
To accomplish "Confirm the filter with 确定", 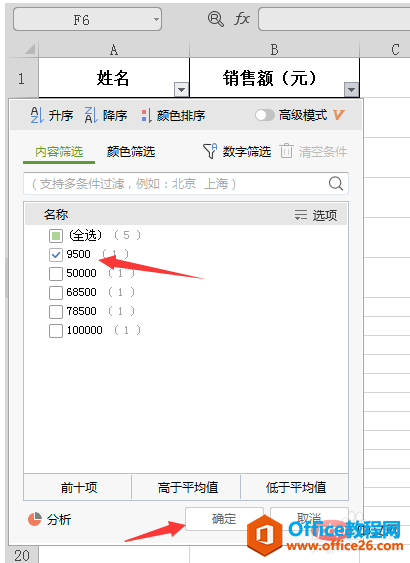I will point(224,518).
